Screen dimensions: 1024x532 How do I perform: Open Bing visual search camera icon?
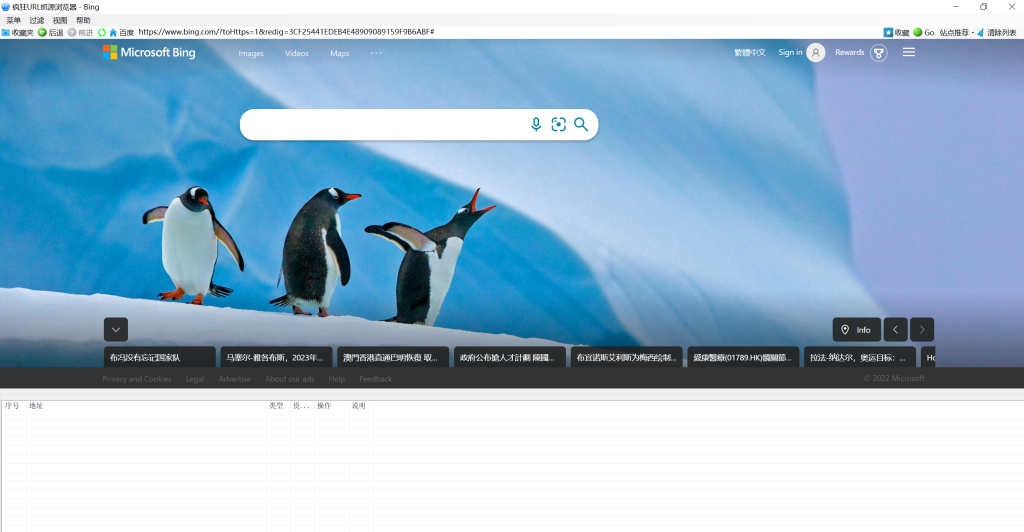click(558, 125)
